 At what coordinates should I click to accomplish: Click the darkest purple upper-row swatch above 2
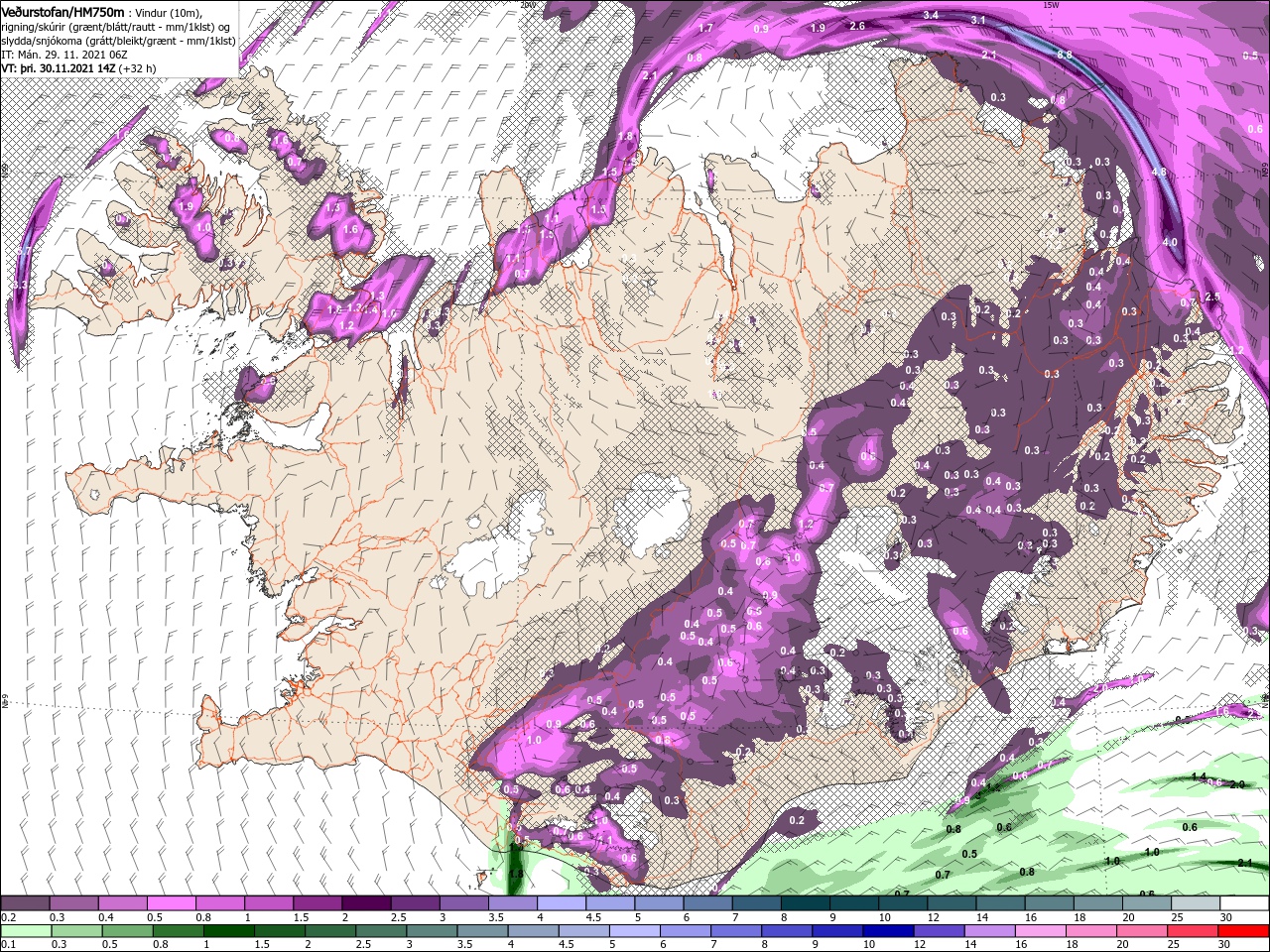366,903
